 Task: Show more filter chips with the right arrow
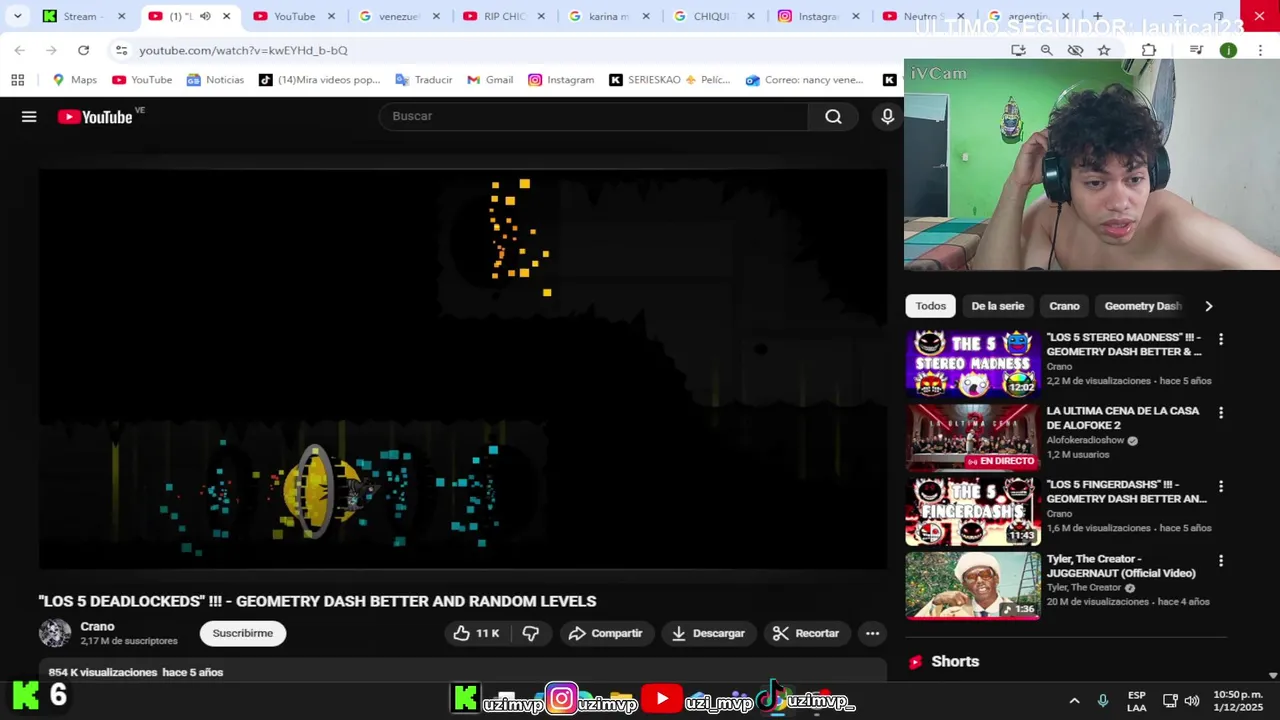pyautogui.click(x=1208, y=306)
